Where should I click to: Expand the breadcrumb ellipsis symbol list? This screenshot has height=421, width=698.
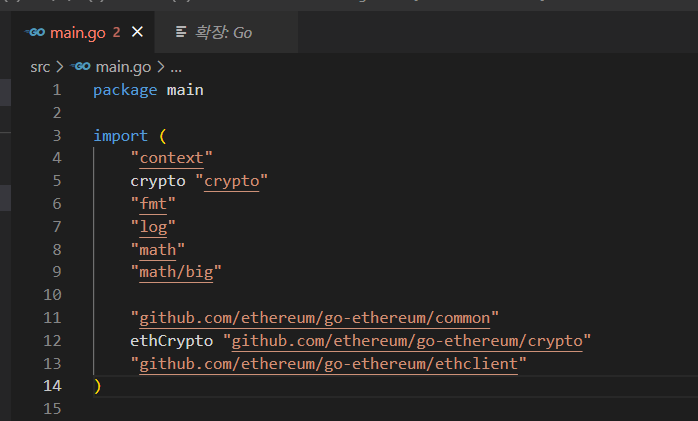tap(176, 67)
